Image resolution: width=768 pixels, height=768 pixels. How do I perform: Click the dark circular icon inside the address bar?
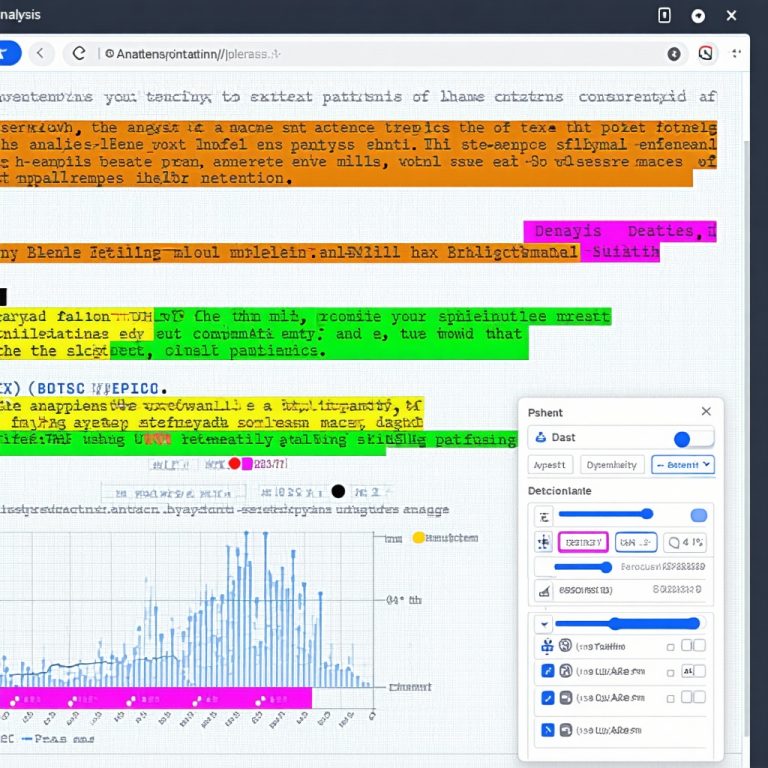tap(674, 54)
